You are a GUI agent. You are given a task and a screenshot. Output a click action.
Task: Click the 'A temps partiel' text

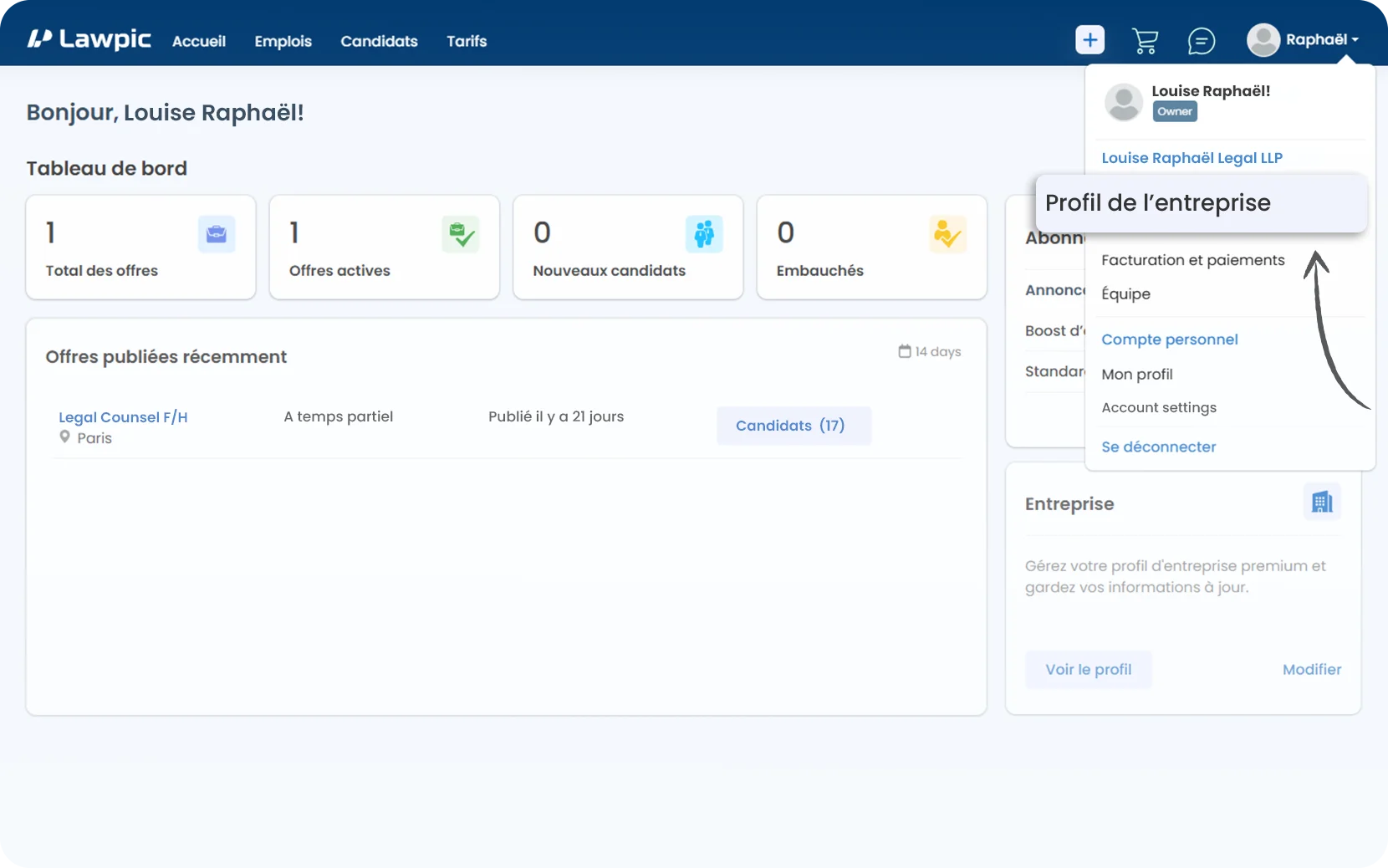click(x=338, y=416)
